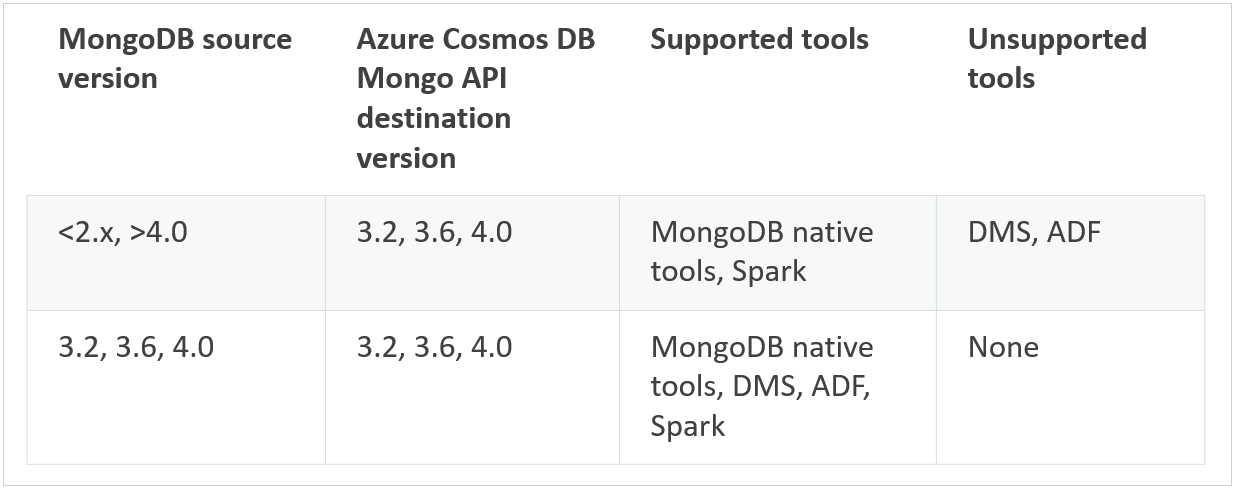Select the "Unsupported tools" column header
Screen dimensions: 1237x490
[x=1056, y=59]
